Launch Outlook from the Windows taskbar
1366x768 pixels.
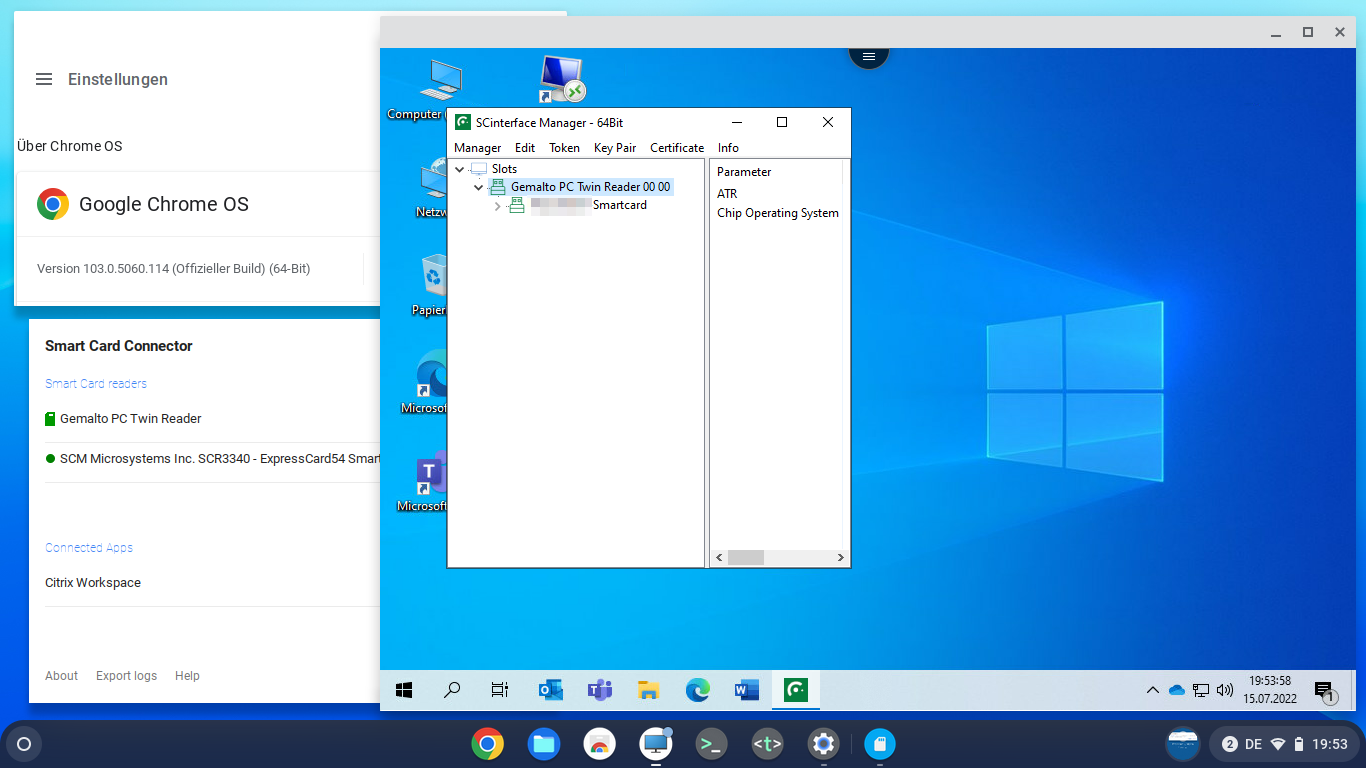[550, 690]
